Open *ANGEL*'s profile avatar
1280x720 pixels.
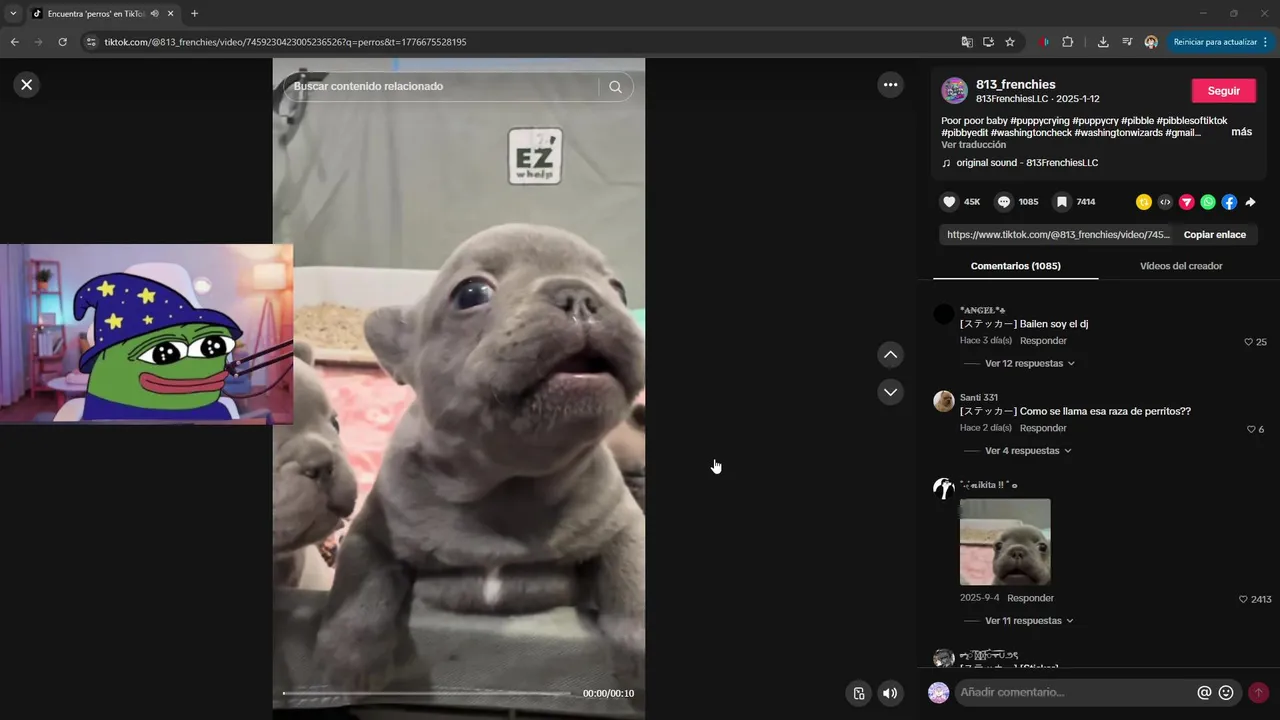[x=944, y=314]
